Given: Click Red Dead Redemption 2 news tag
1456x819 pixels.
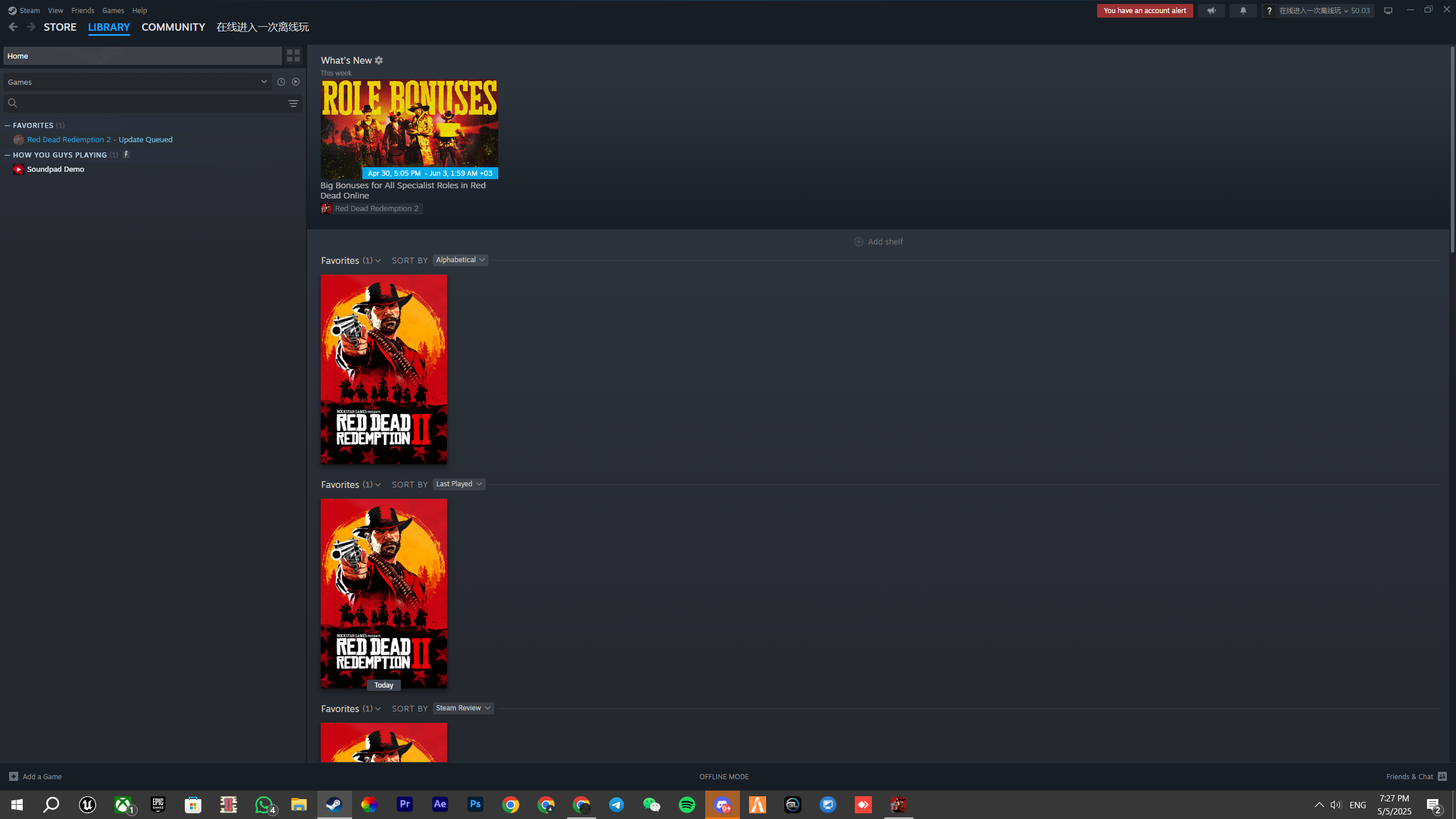Looking at the screenshot, I should pyautogui.click(x=371, y=209).
